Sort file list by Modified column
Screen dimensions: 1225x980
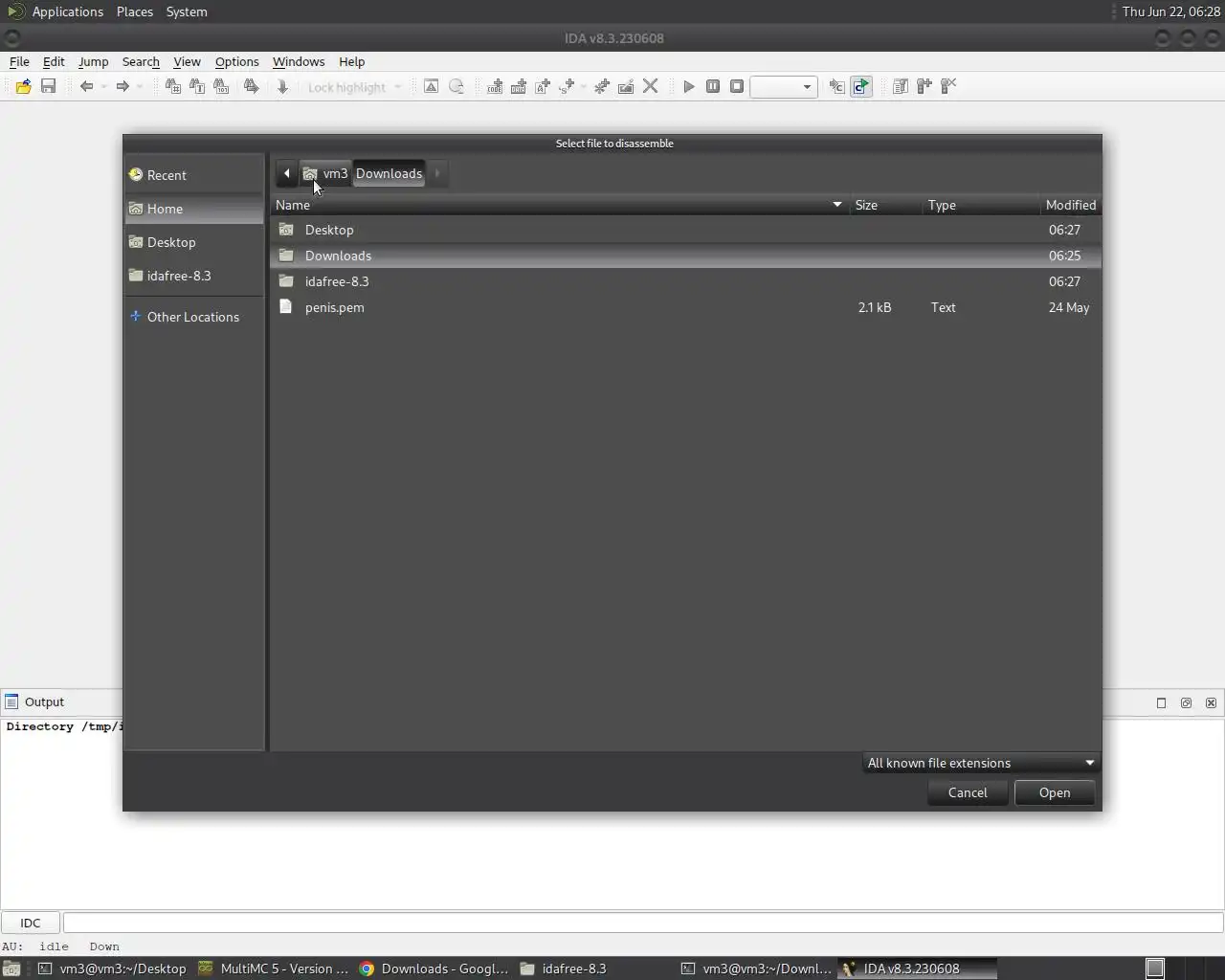(x=1070, y=205)
